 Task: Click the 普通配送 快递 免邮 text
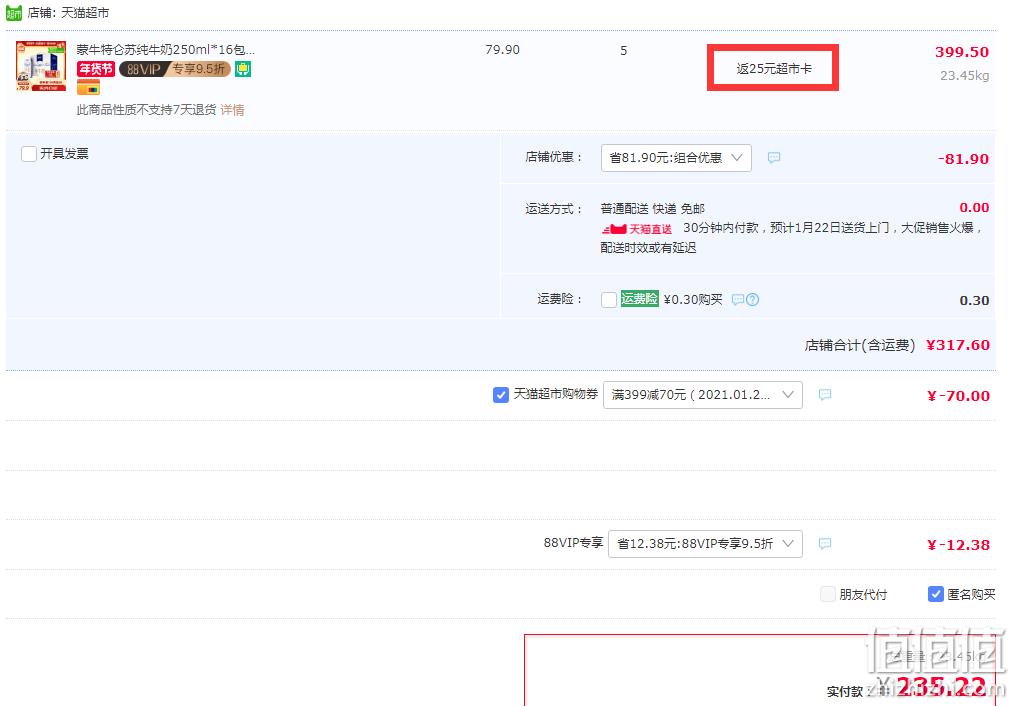[652, 208]
